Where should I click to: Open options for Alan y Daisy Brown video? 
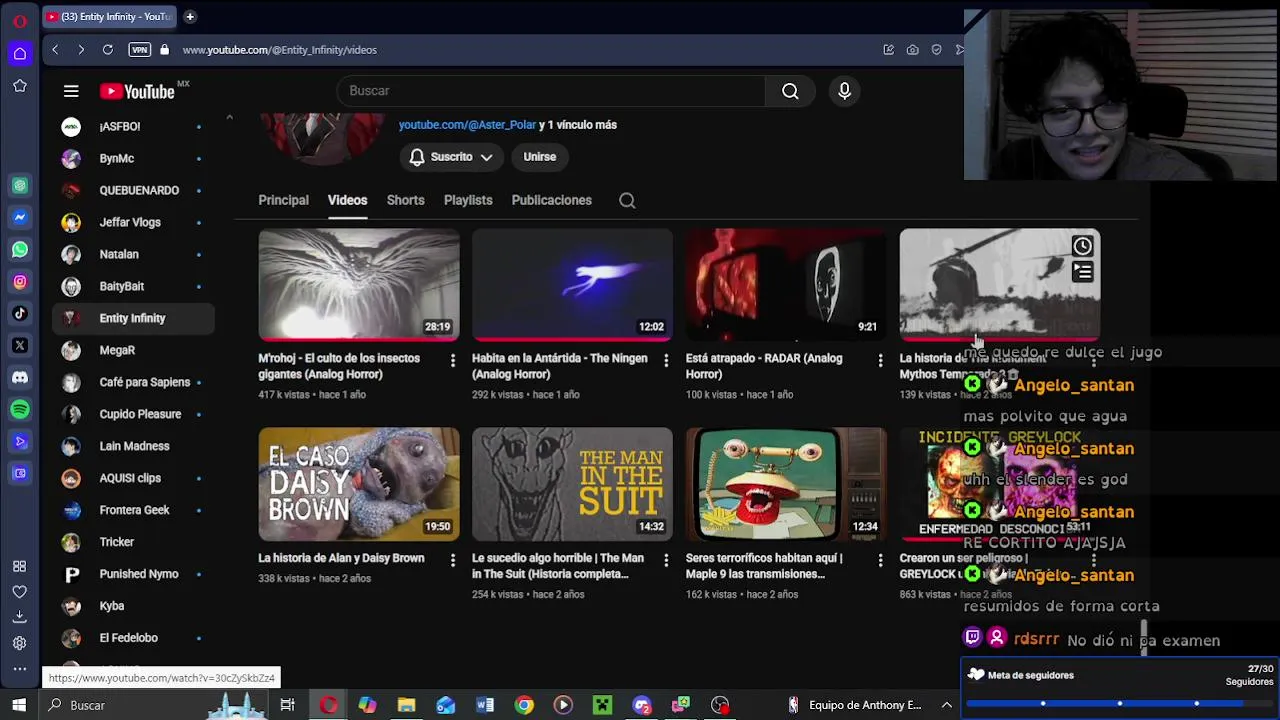click(453, 560)
